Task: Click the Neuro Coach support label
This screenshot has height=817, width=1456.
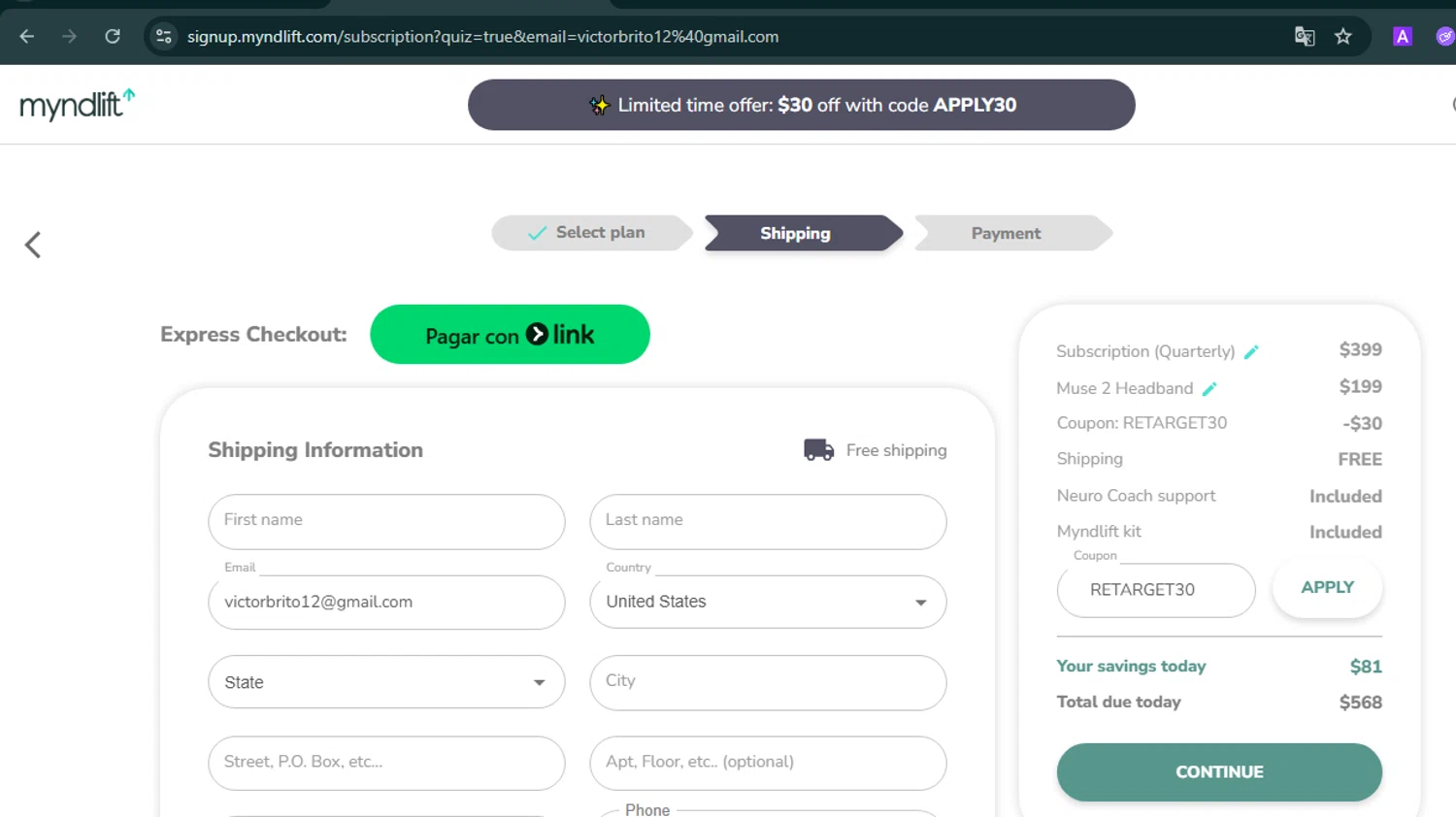Action: coord(1136,496)
